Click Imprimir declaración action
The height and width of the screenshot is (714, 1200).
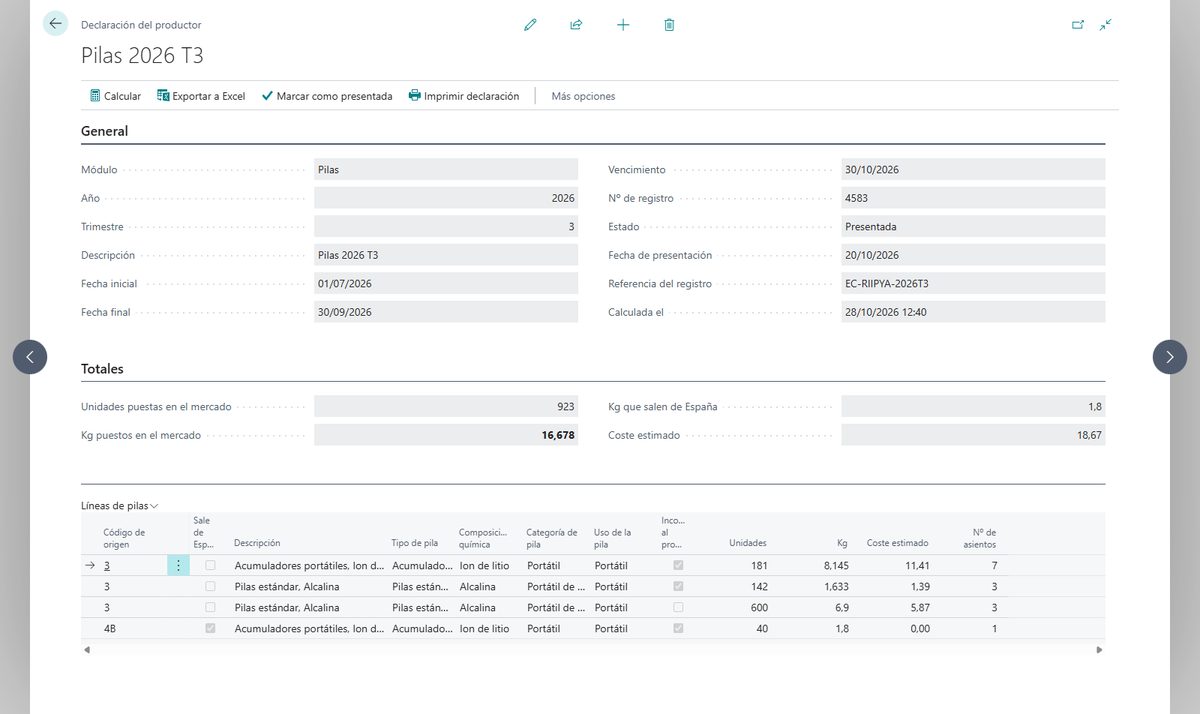pyautogui.click(x=464, y=96)
